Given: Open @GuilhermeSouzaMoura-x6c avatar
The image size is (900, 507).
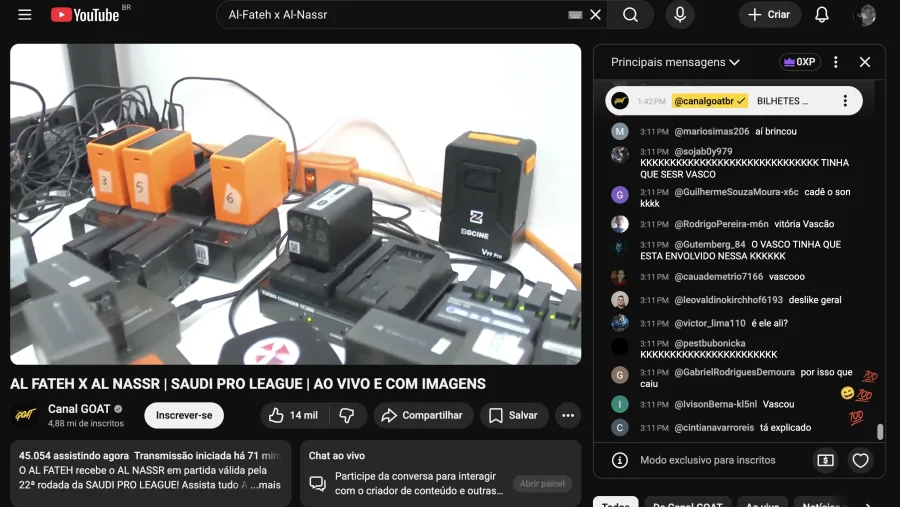Looking at the screenshot, I should point(619,195).
